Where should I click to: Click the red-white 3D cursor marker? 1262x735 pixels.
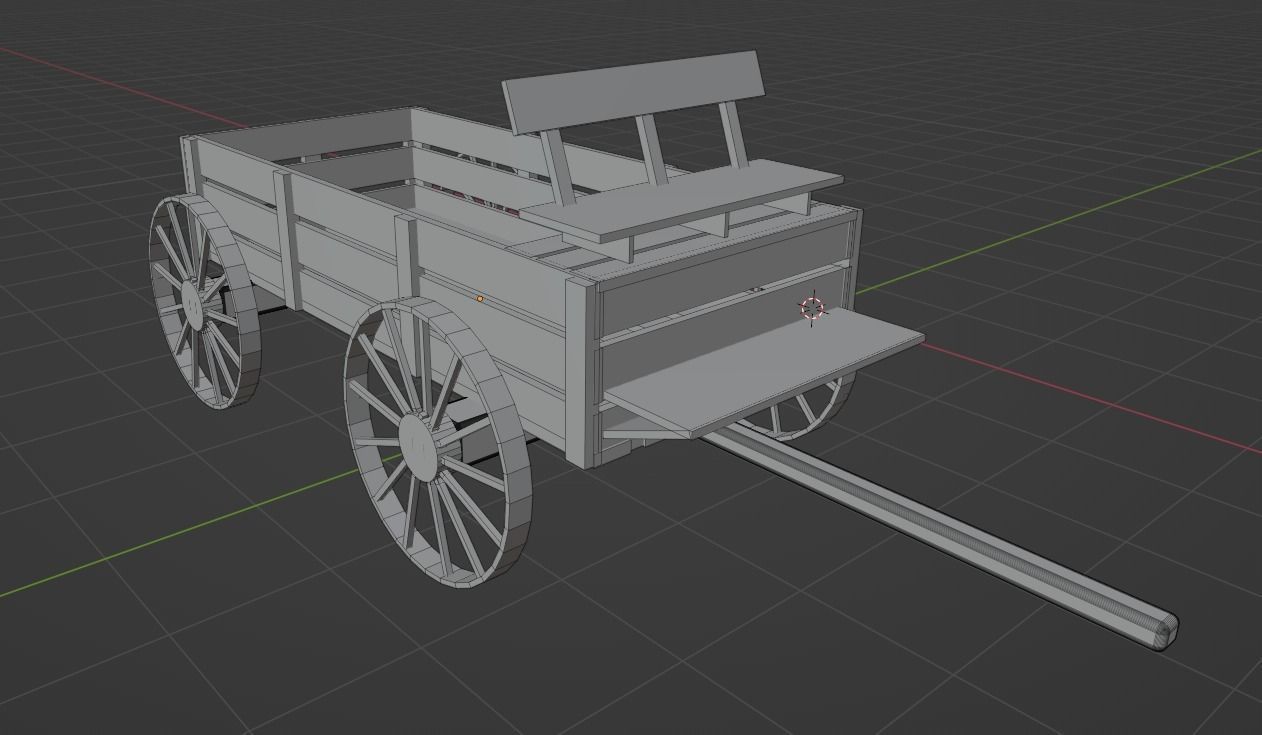[813, 308]
